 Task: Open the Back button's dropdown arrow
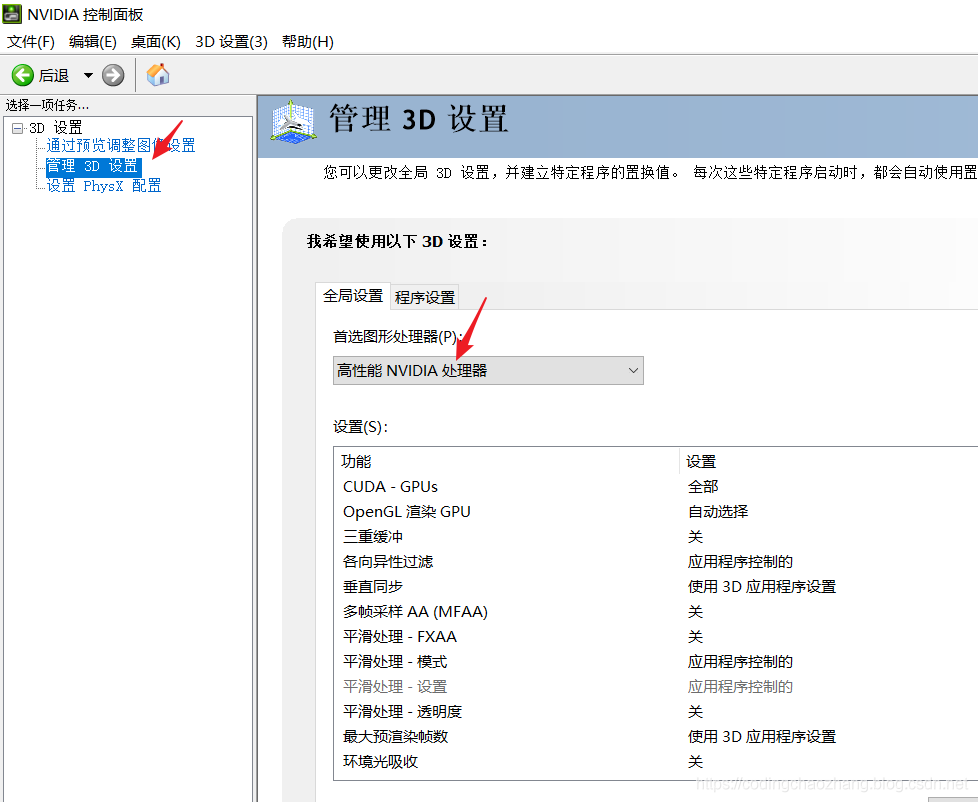[88, 74]
